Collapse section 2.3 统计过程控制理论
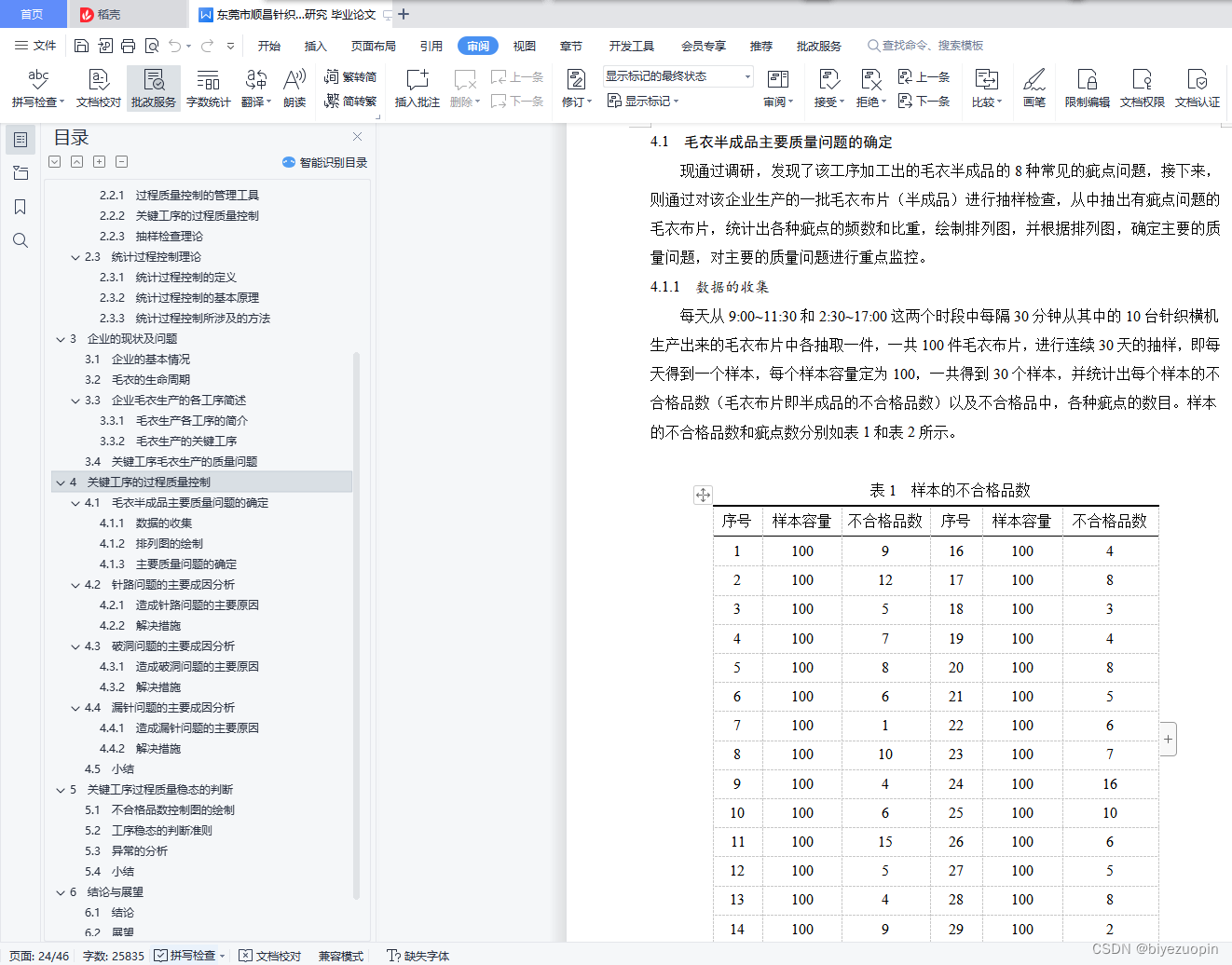Screen dimensions: 1232x965 click(x=75, y=257)
